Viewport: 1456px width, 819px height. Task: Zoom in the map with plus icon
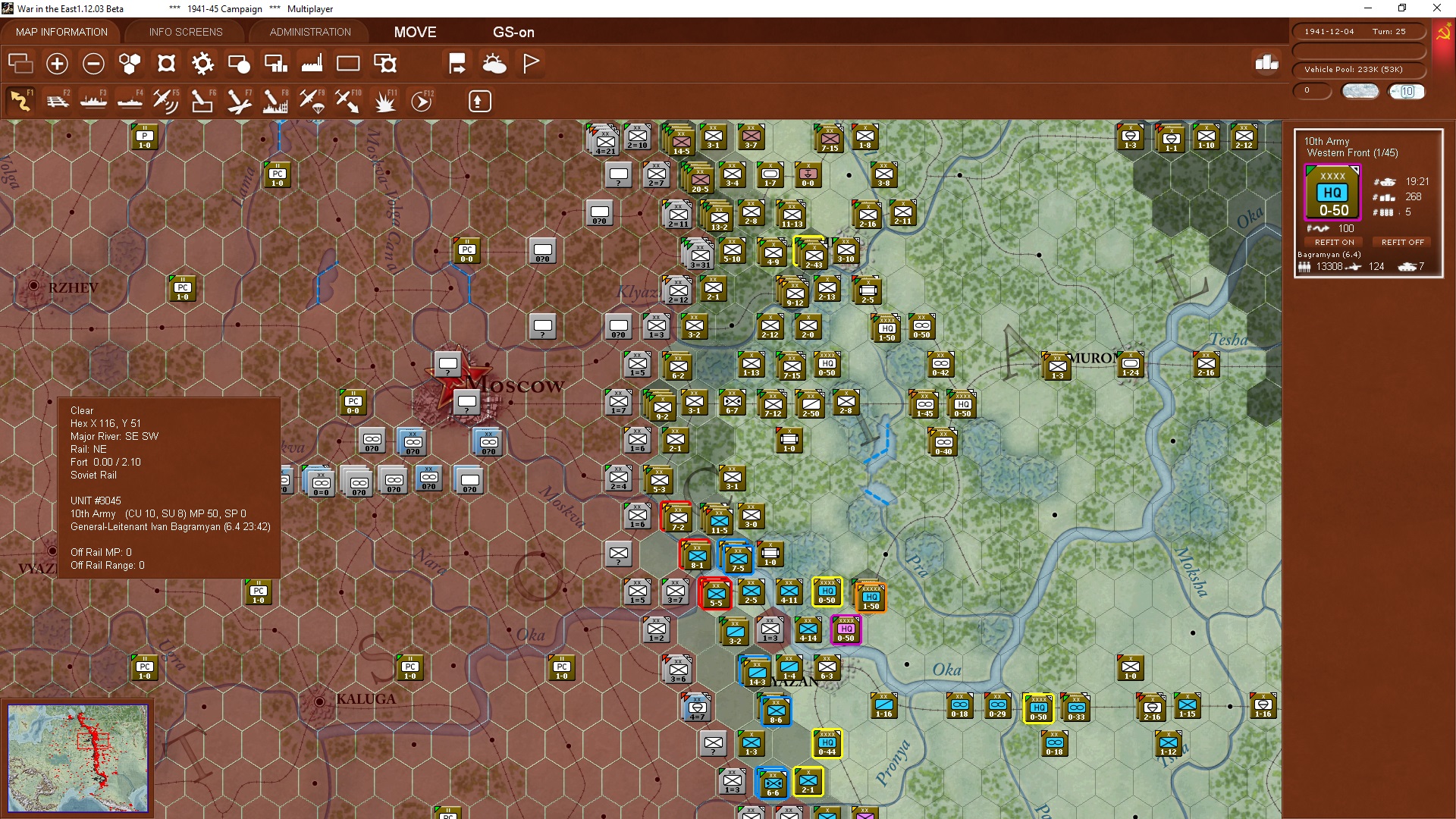(x=57, y=64)
